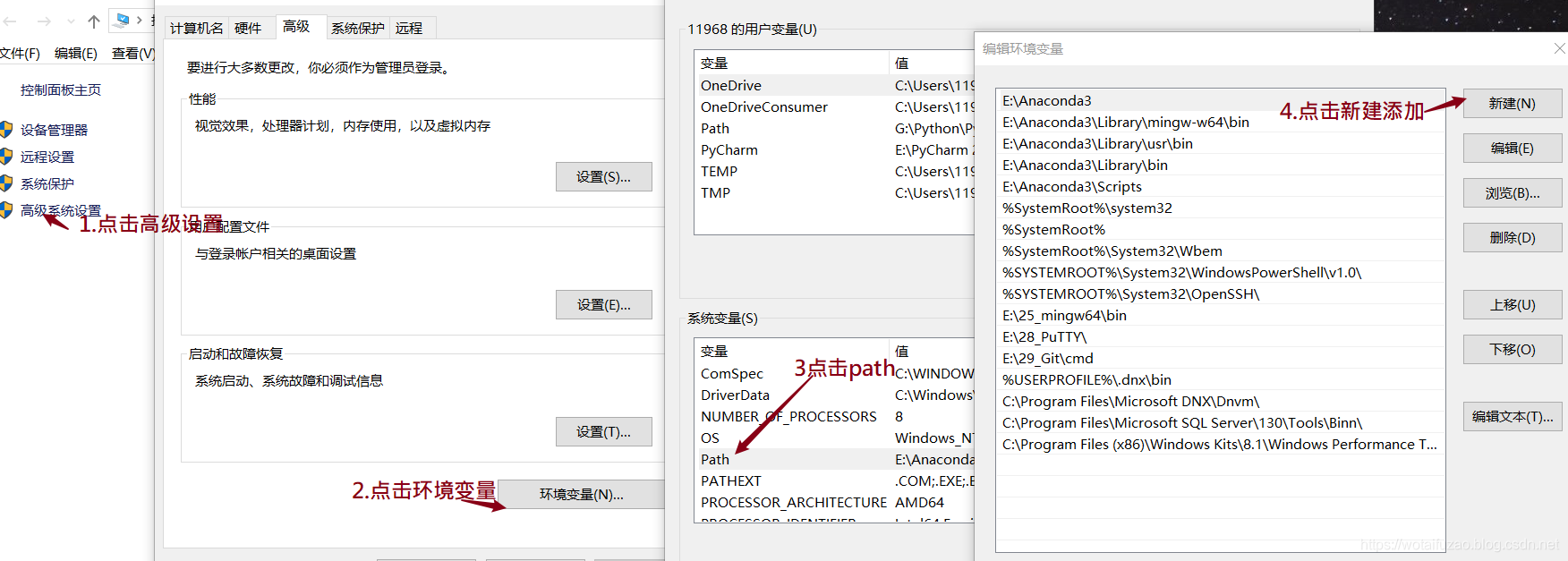Close the 编辑环境变量 dialog
The height and width of the screenshot is (561, 1568).
1559,48
